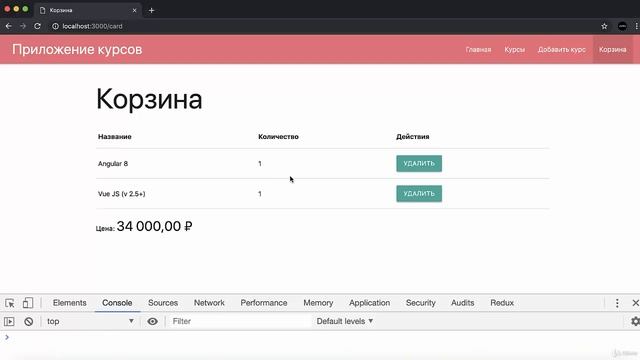Switch to the Performance tab

pos(264,303)
